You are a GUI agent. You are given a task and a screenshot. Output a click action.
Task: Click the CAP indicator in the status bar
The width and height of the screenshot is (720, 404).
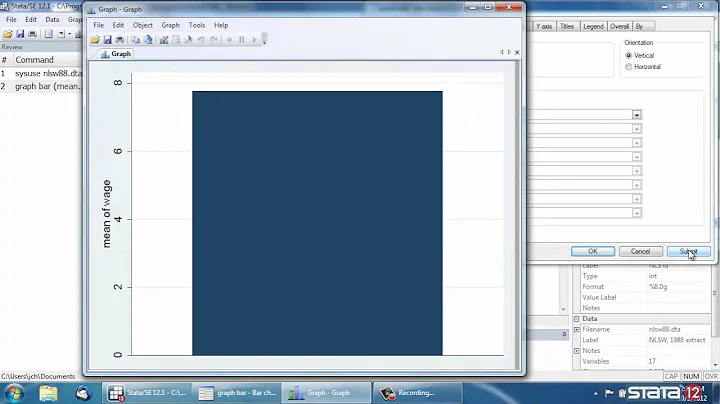coord(671,376)
